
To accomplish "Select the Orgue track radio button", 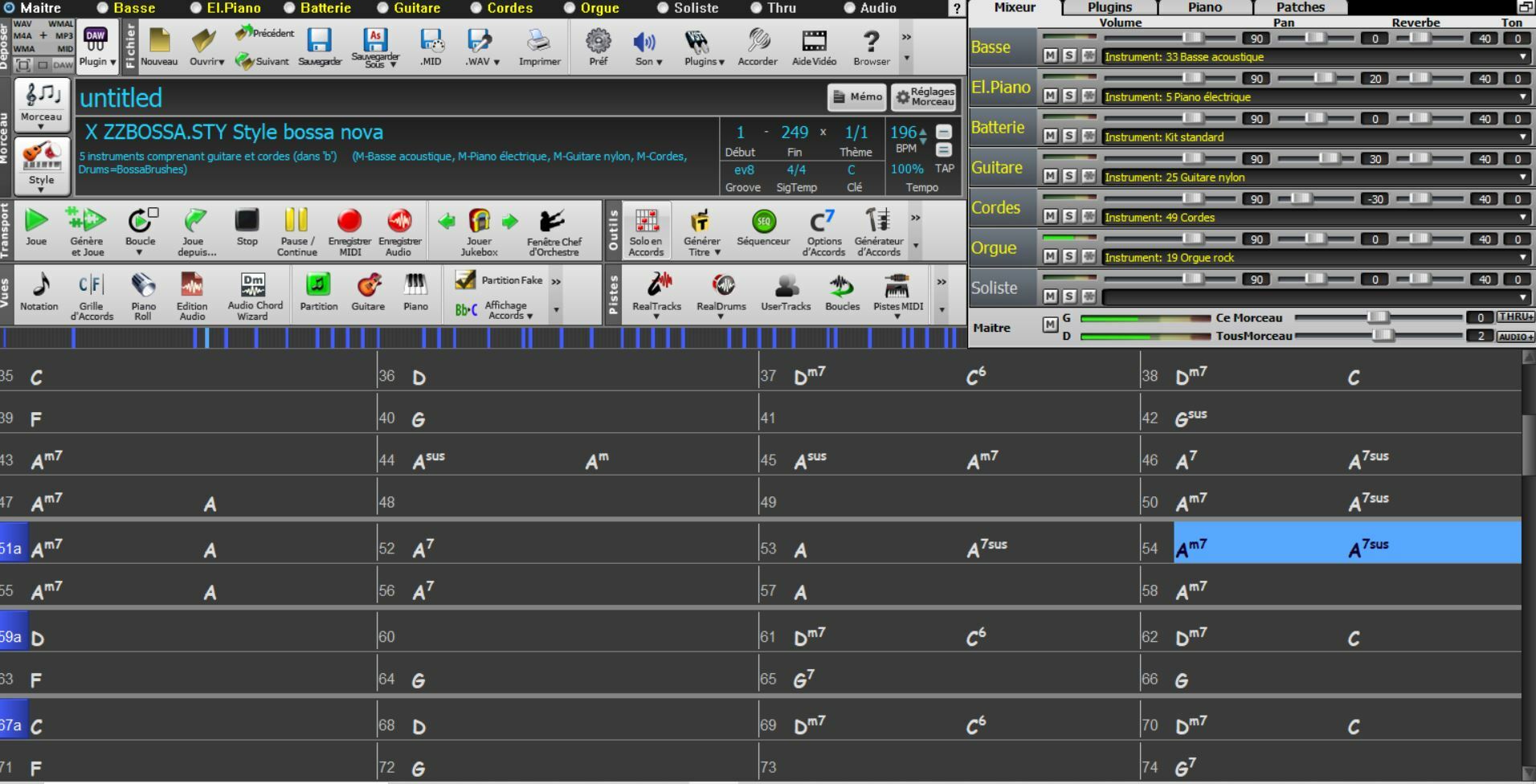I will click(x=570, y=8).
